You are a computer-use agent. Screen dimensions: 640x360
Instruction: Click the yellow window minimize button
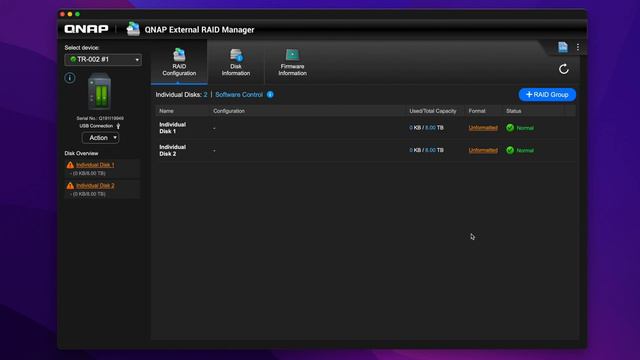click(x=70, y=14)
